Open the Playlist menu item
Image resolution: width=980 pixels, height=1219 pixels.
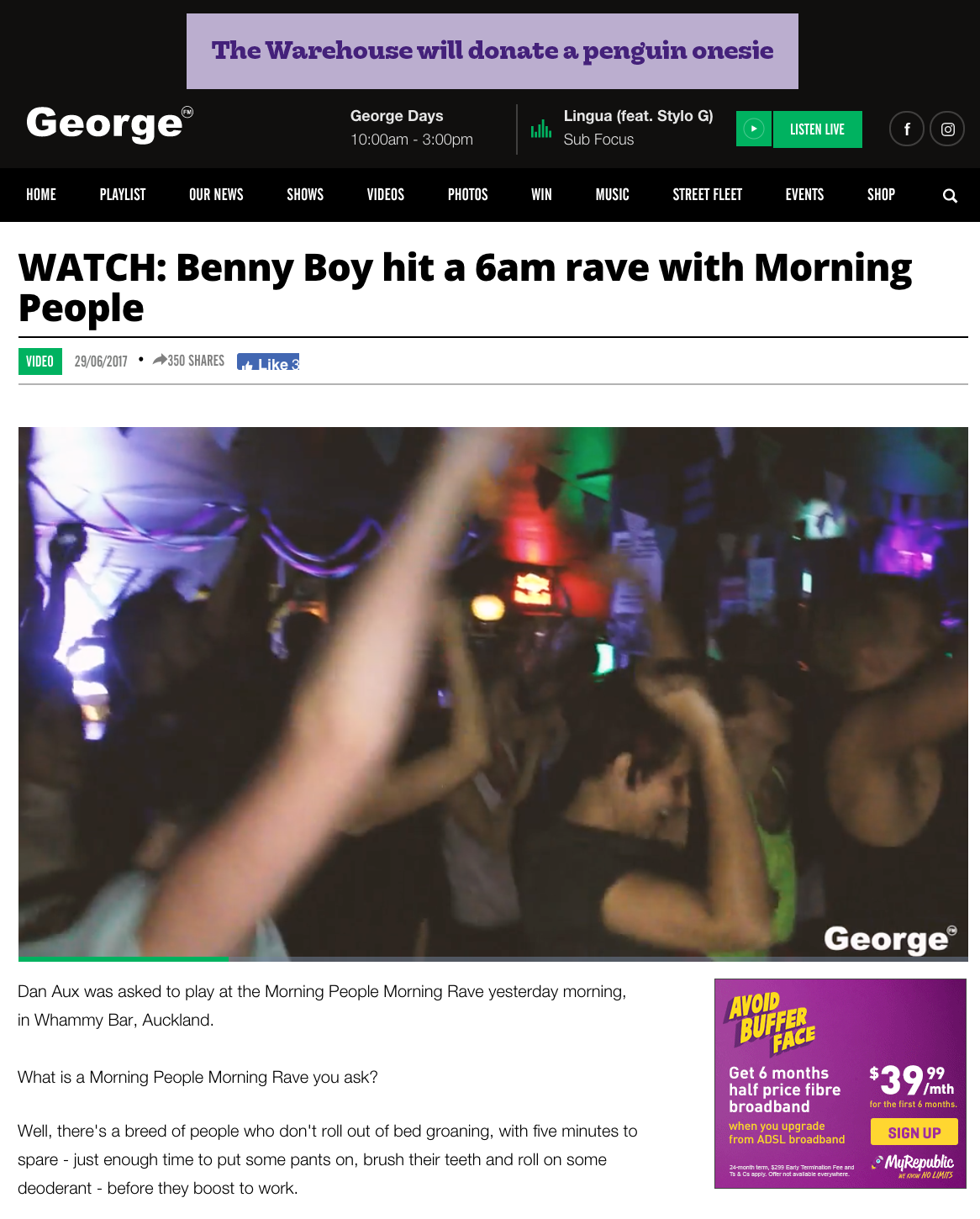tap(123, 194)
